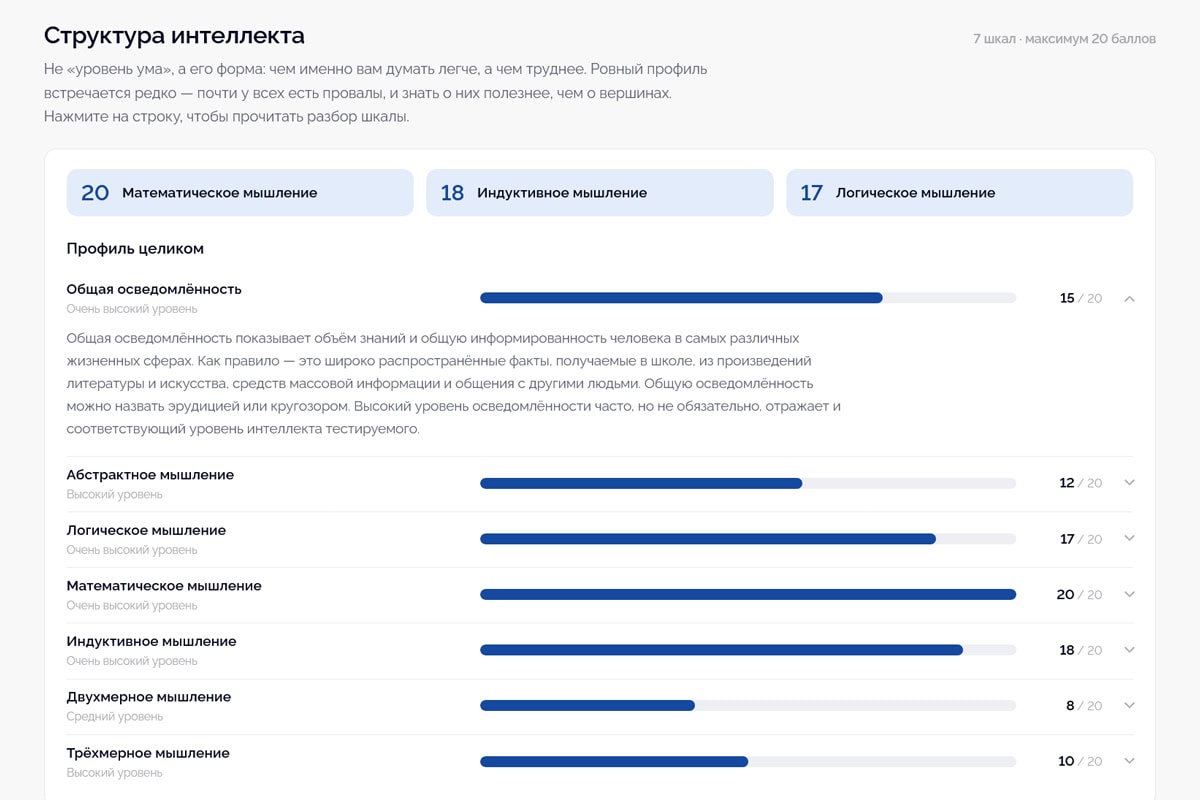Click the score 18 / 20
Image resolution: width=1200 pixels, height=800 pixels.
point(1081,650)
